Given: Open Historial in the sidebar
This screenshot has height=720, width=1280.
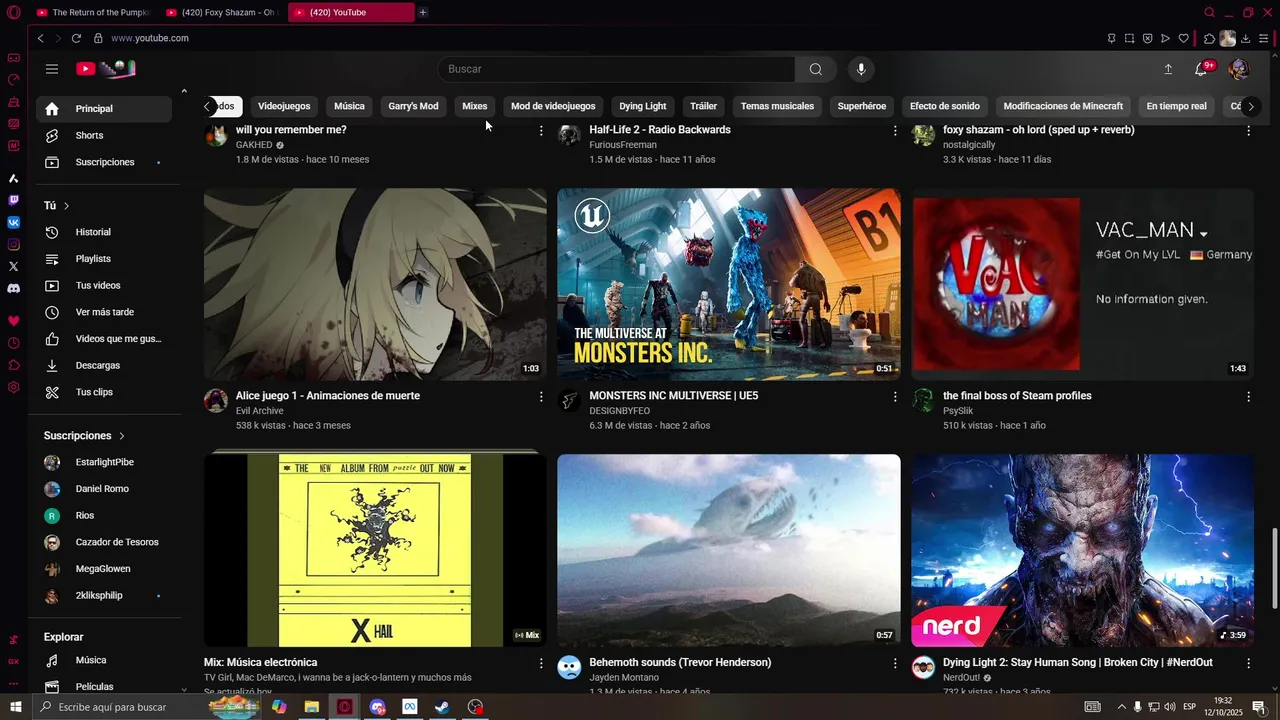Looking at the screenshot, I should 104,232.
